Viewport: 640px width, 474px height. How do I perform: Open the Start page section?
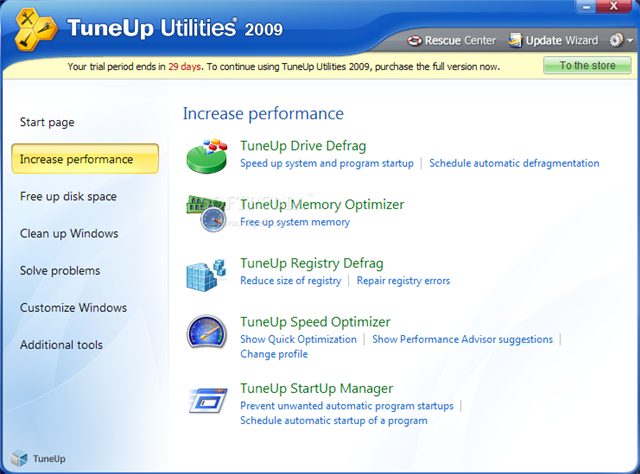click(x=47, y=122)
